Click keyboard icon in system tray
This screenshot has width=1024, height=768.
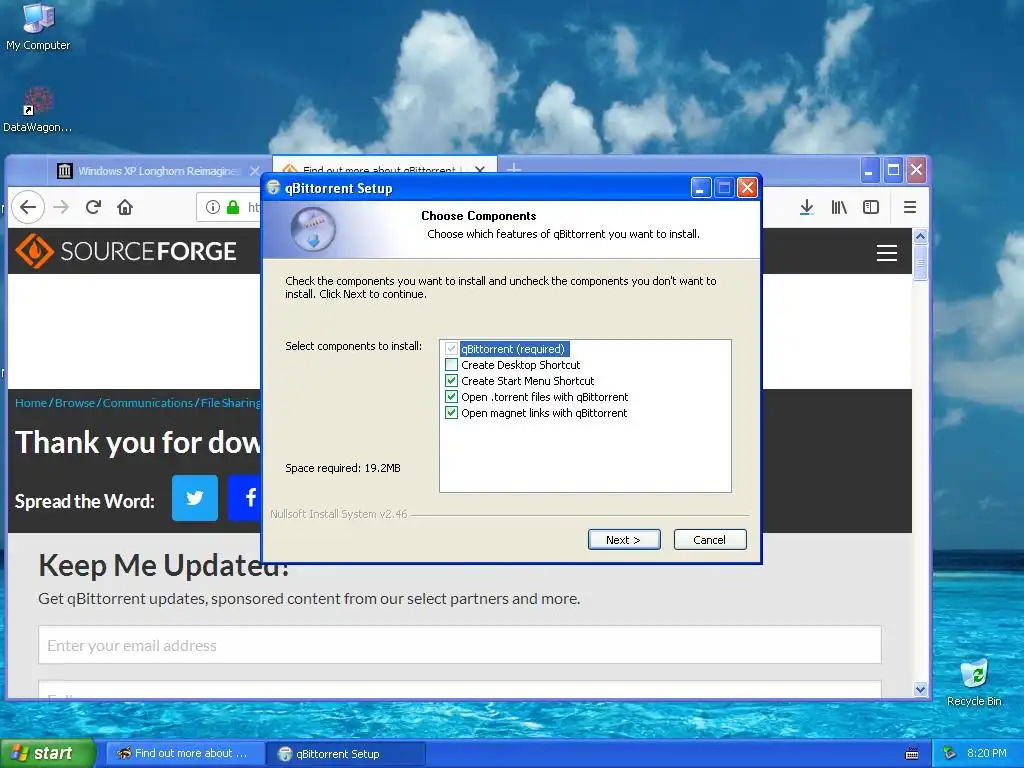pos(912,754)
